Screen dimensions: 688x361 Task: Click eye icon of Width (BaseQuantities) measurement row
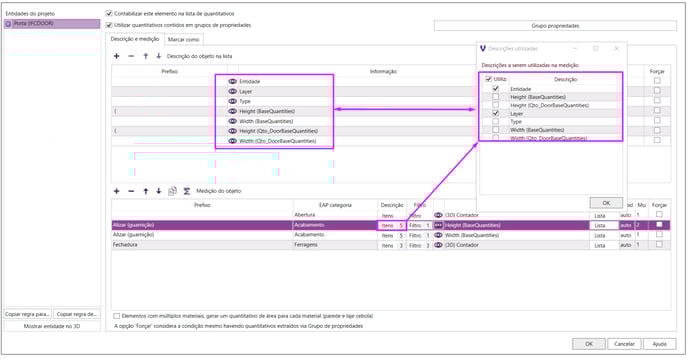point(438,235)
